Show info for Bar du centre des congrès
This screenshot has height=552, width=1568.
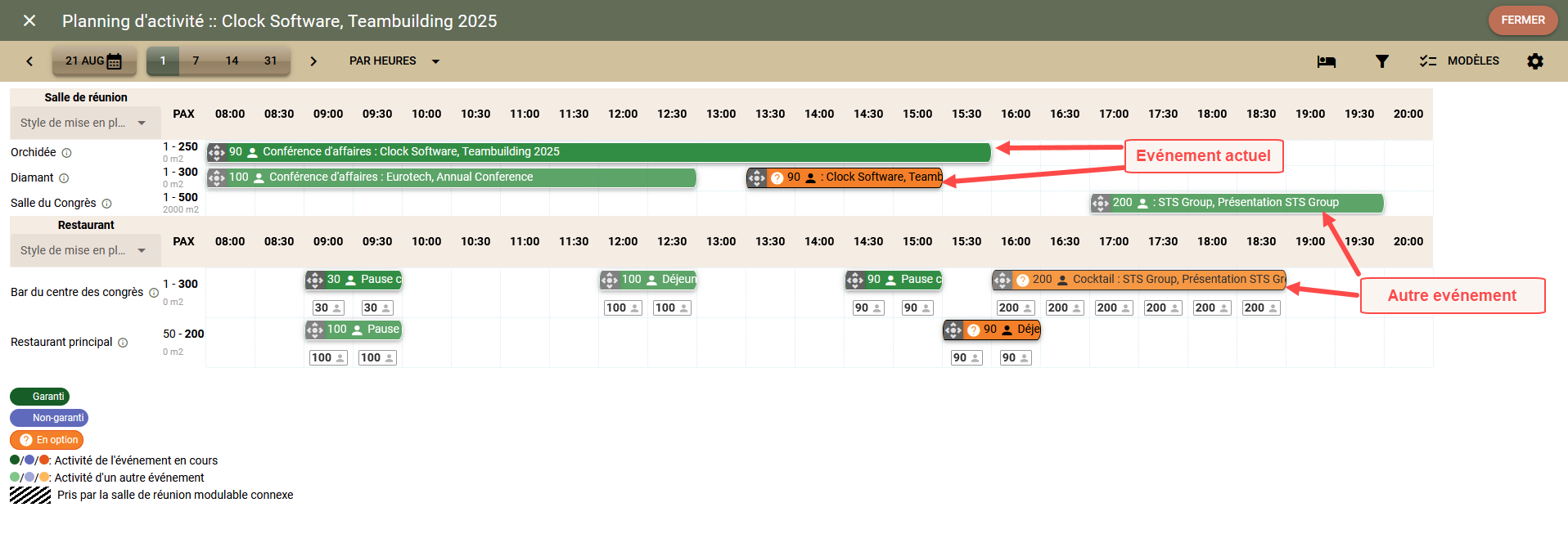154,293
